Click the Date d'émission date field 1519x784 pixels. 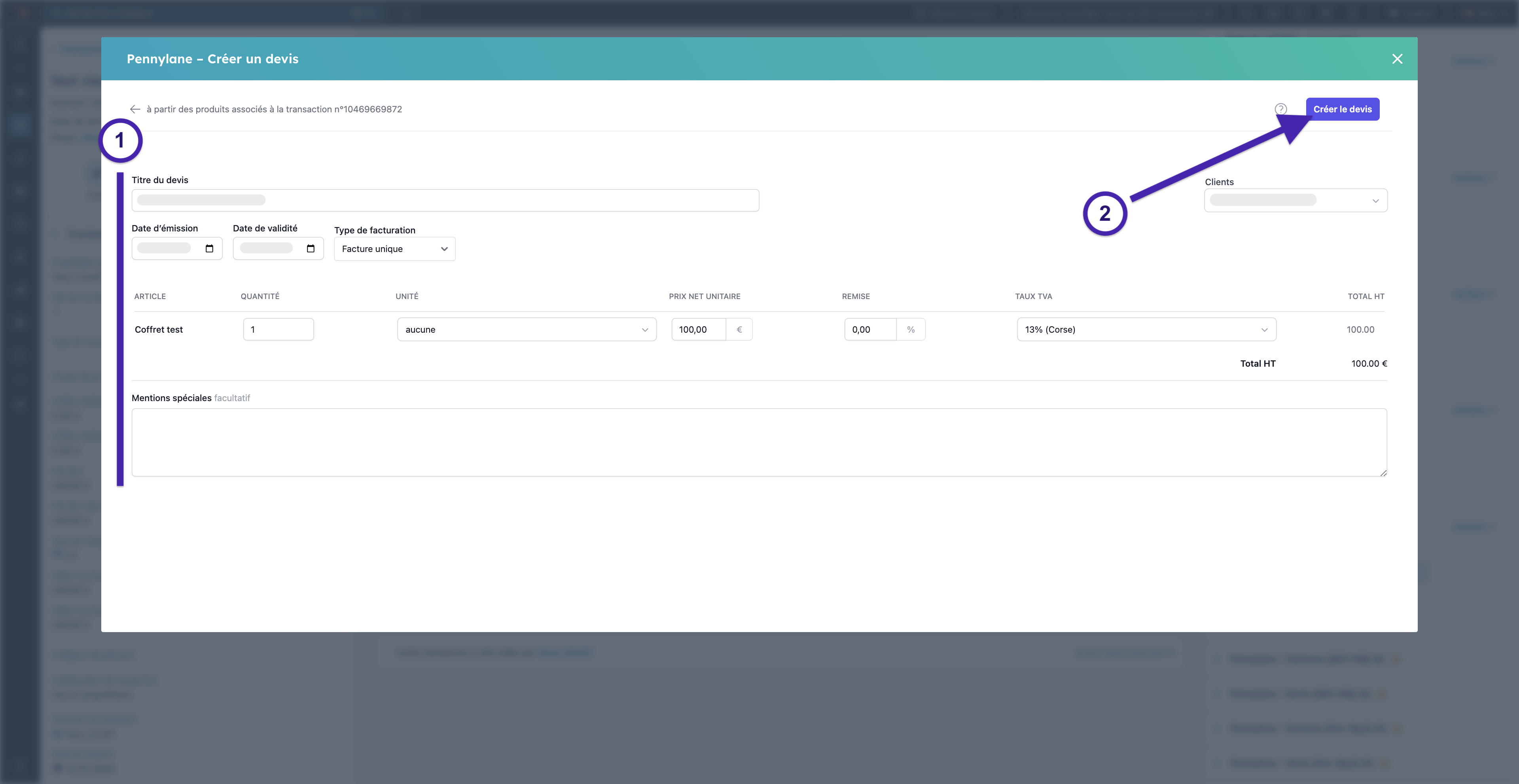point(177,249)
